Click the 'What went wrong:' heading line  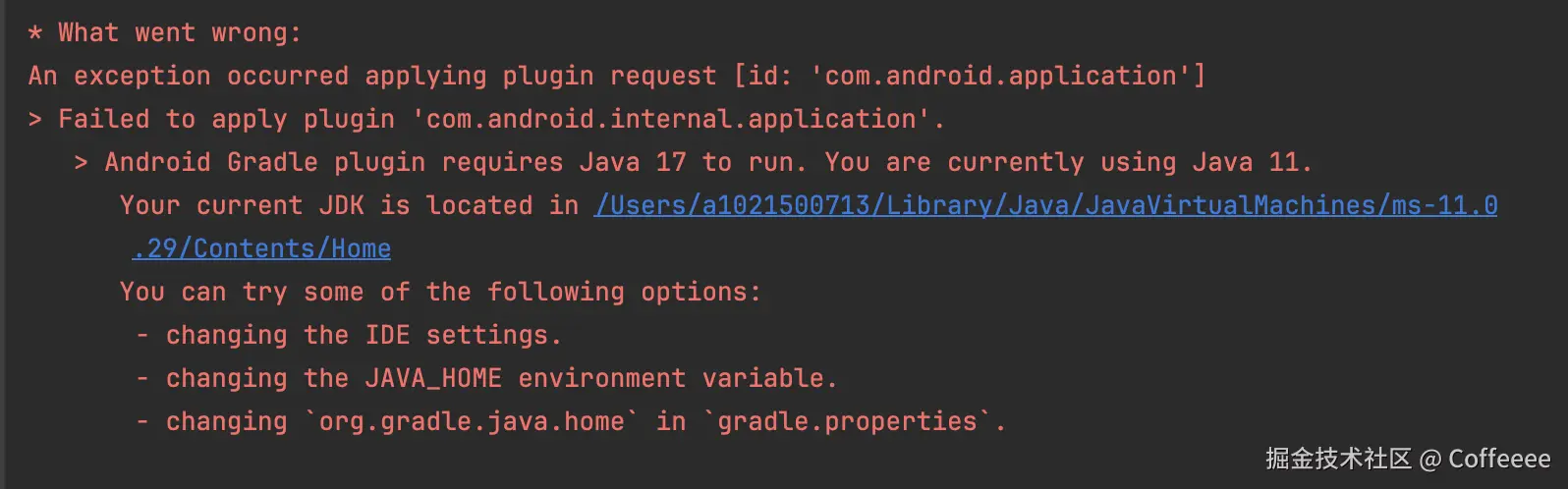point(179,32)
